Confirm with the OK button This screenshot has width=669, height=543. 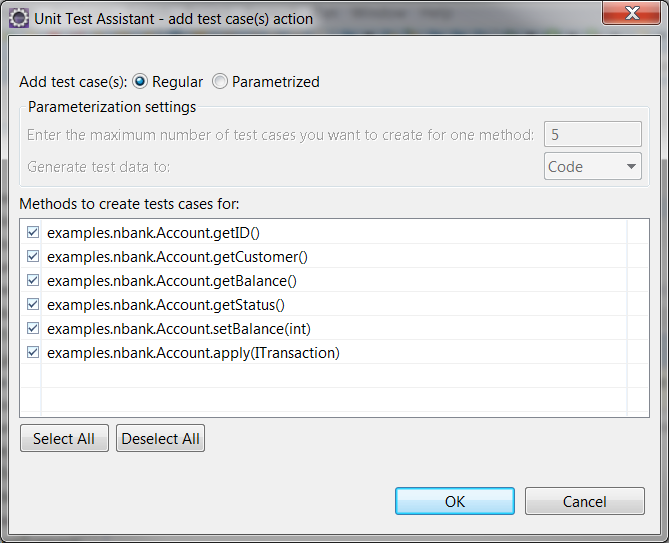pyautogui.click(x=455, y=501)
